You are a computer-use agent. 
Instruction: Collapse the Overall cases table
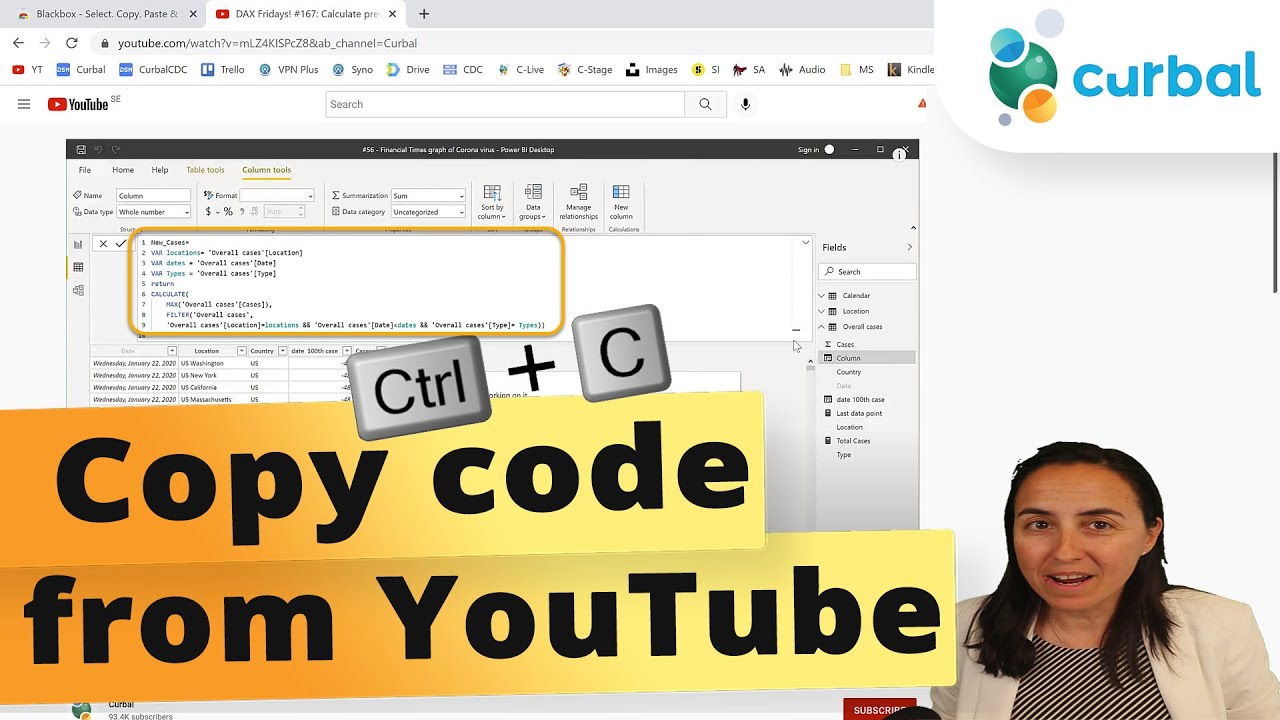pos(821,327)
